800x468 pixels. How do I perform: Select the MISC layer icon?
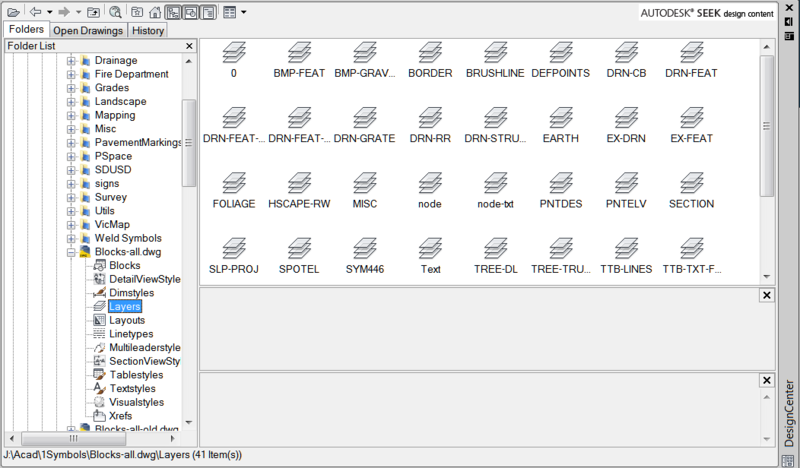[364, 183]
